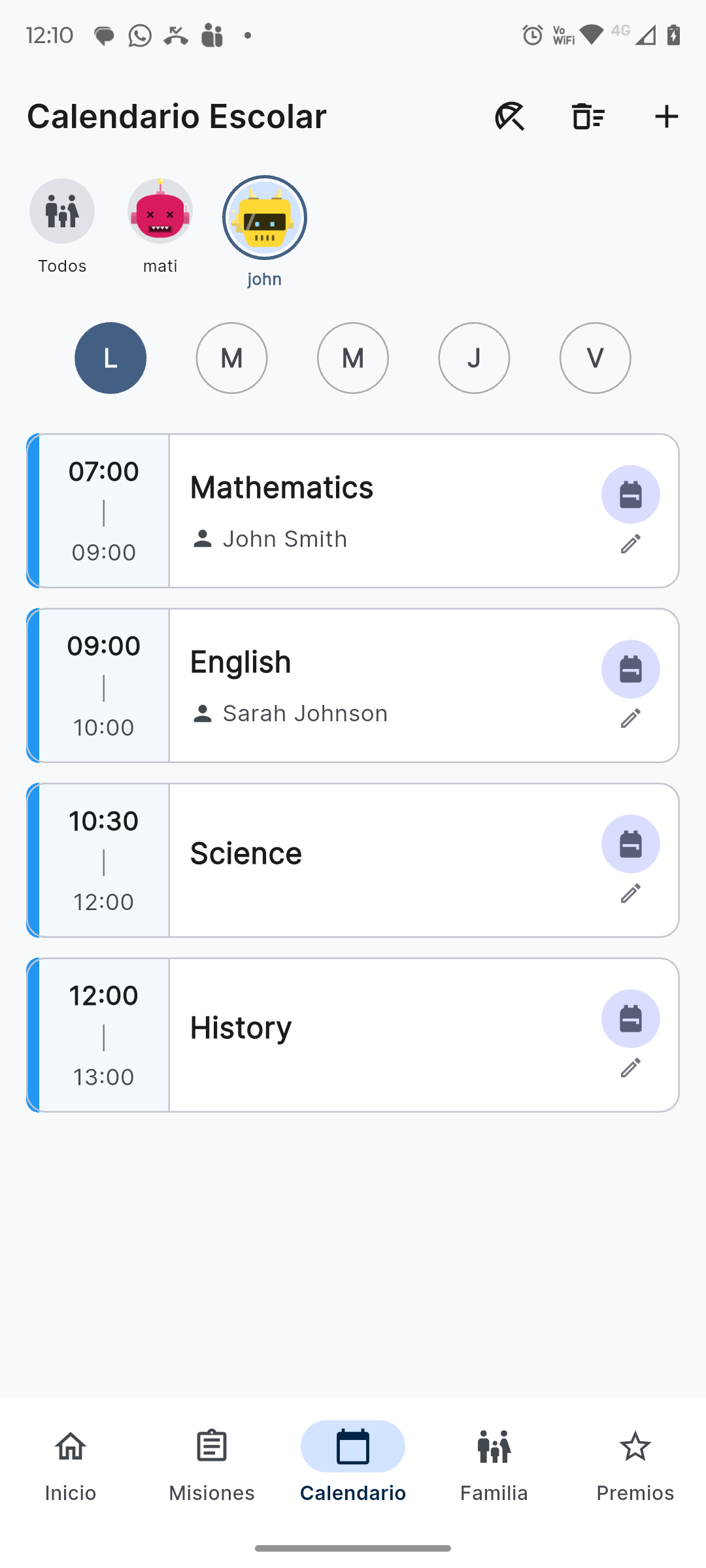The width and height of the screenshot is (706, 1568).
Task: Open the Familia tab
Action: pos(494,1465)
